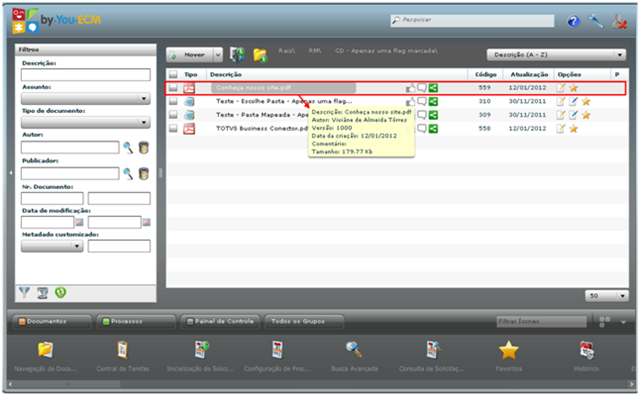Open calendar for first Data de modificação
This screenshot has height=396, width=640.
tap(79, 222)
